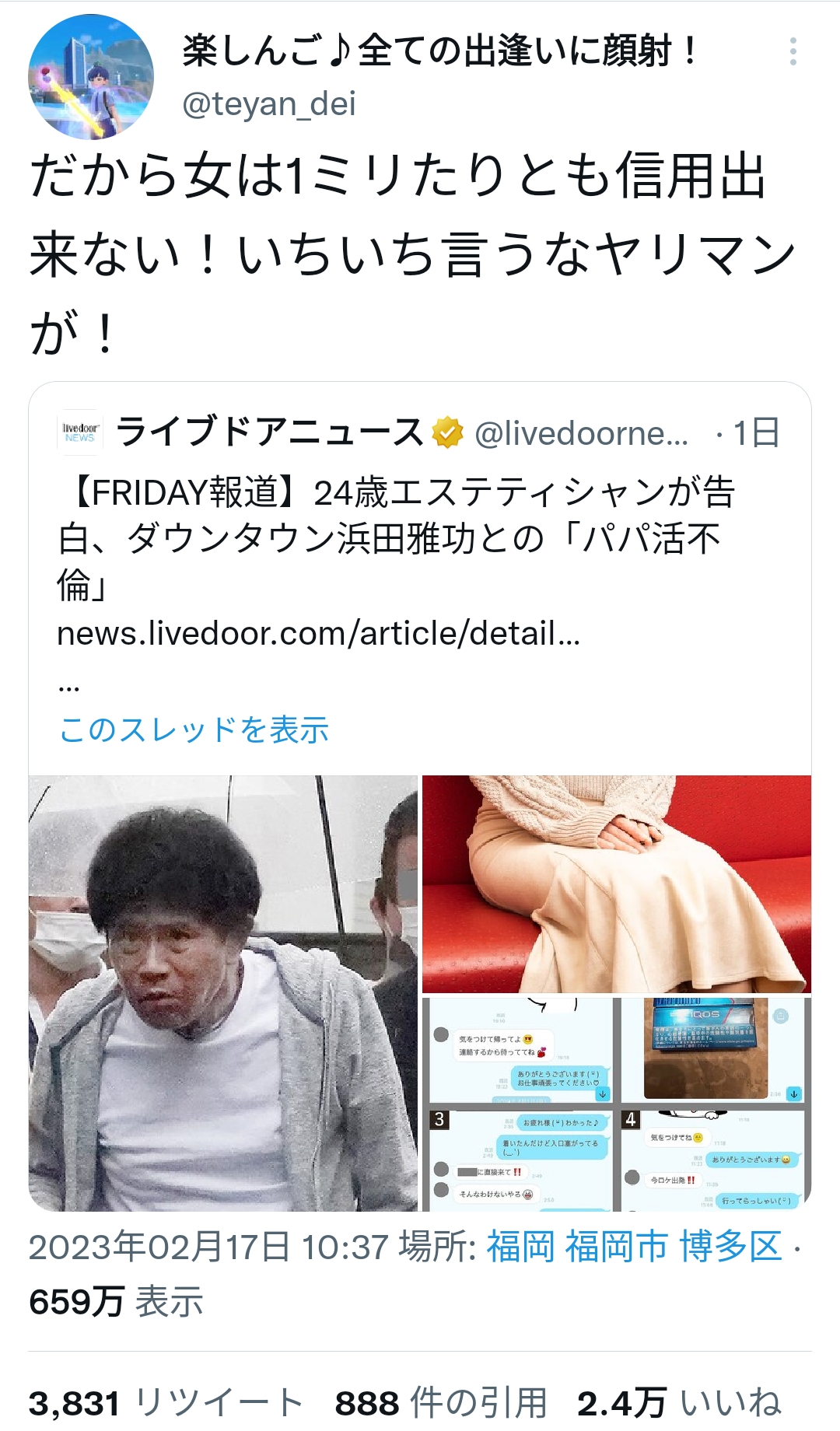View the 3,831 リツイート list
The image size is (840, 1431).
[166, 1404]
